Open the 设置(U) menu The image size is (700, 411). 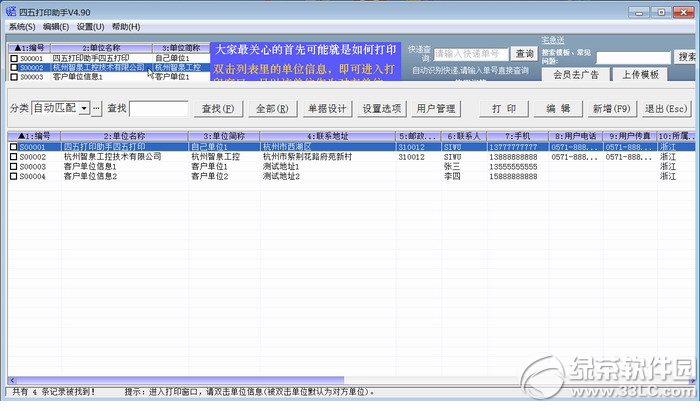tap(90, 27)
